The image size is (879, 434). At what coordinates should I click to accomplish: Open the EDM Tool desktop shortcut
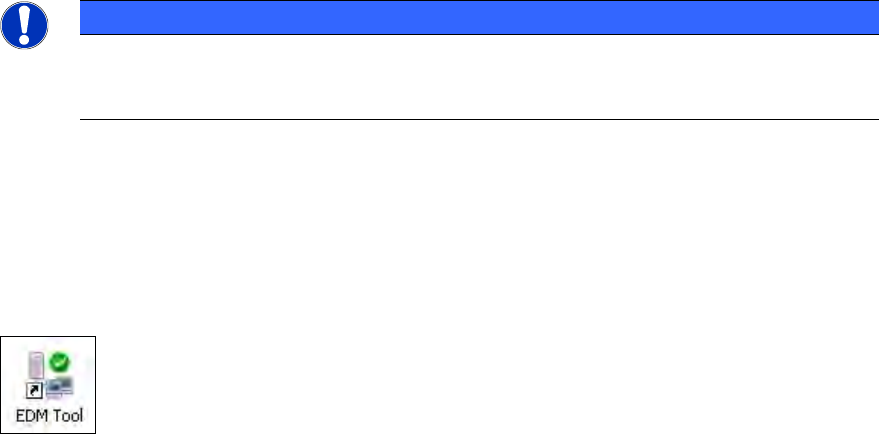point(48,385)
